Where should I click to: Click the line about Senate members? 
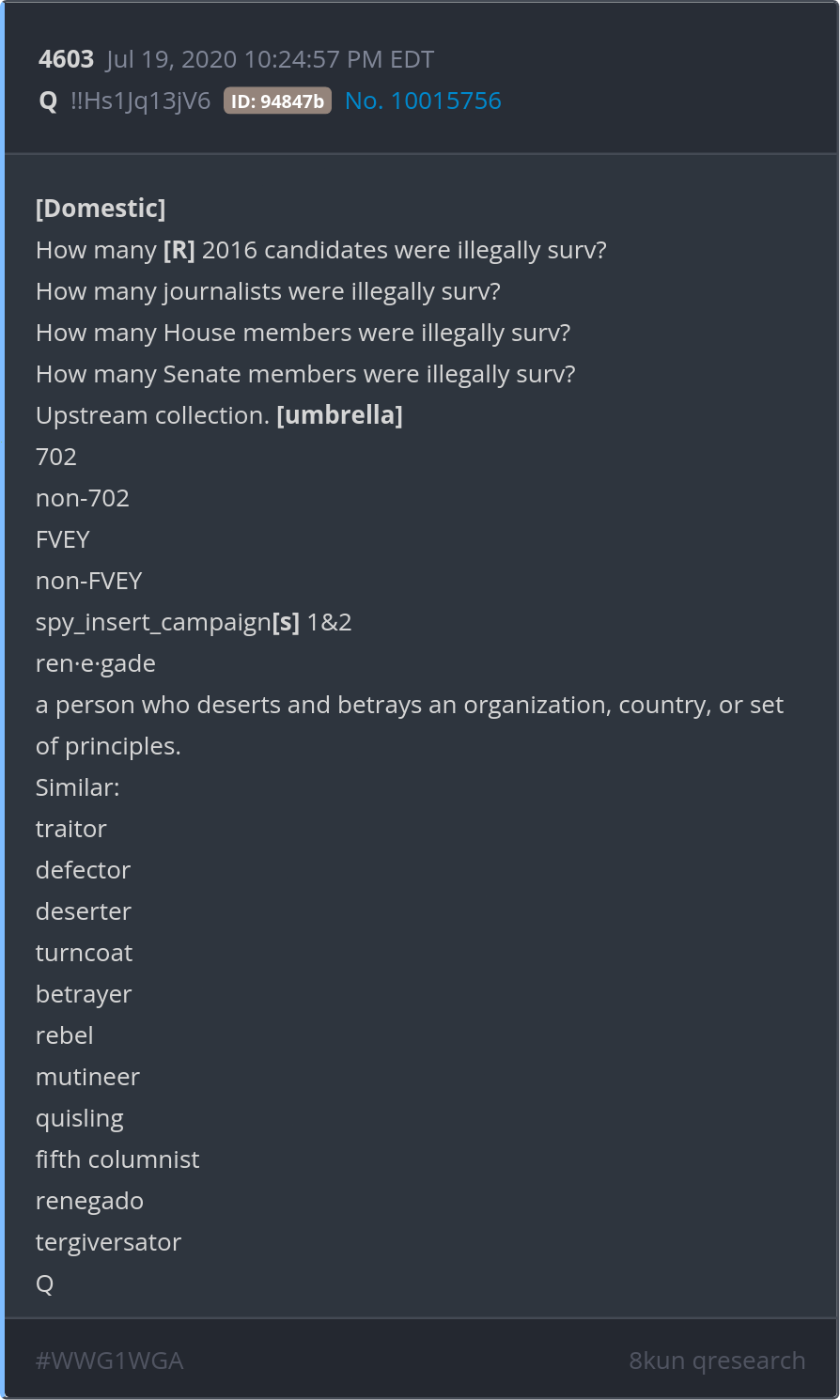(x=305, y=374)
